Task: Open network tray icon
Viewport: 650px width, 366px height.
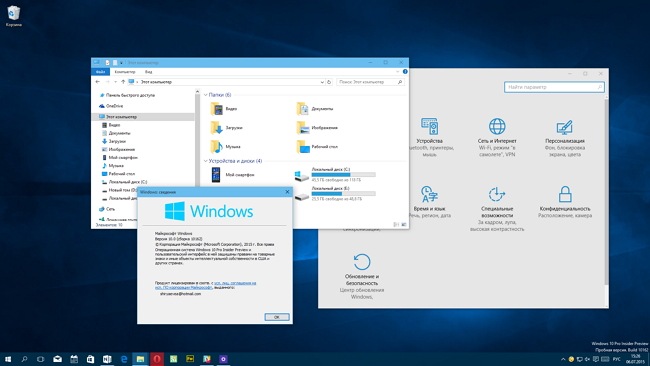Action: point(580,359)
